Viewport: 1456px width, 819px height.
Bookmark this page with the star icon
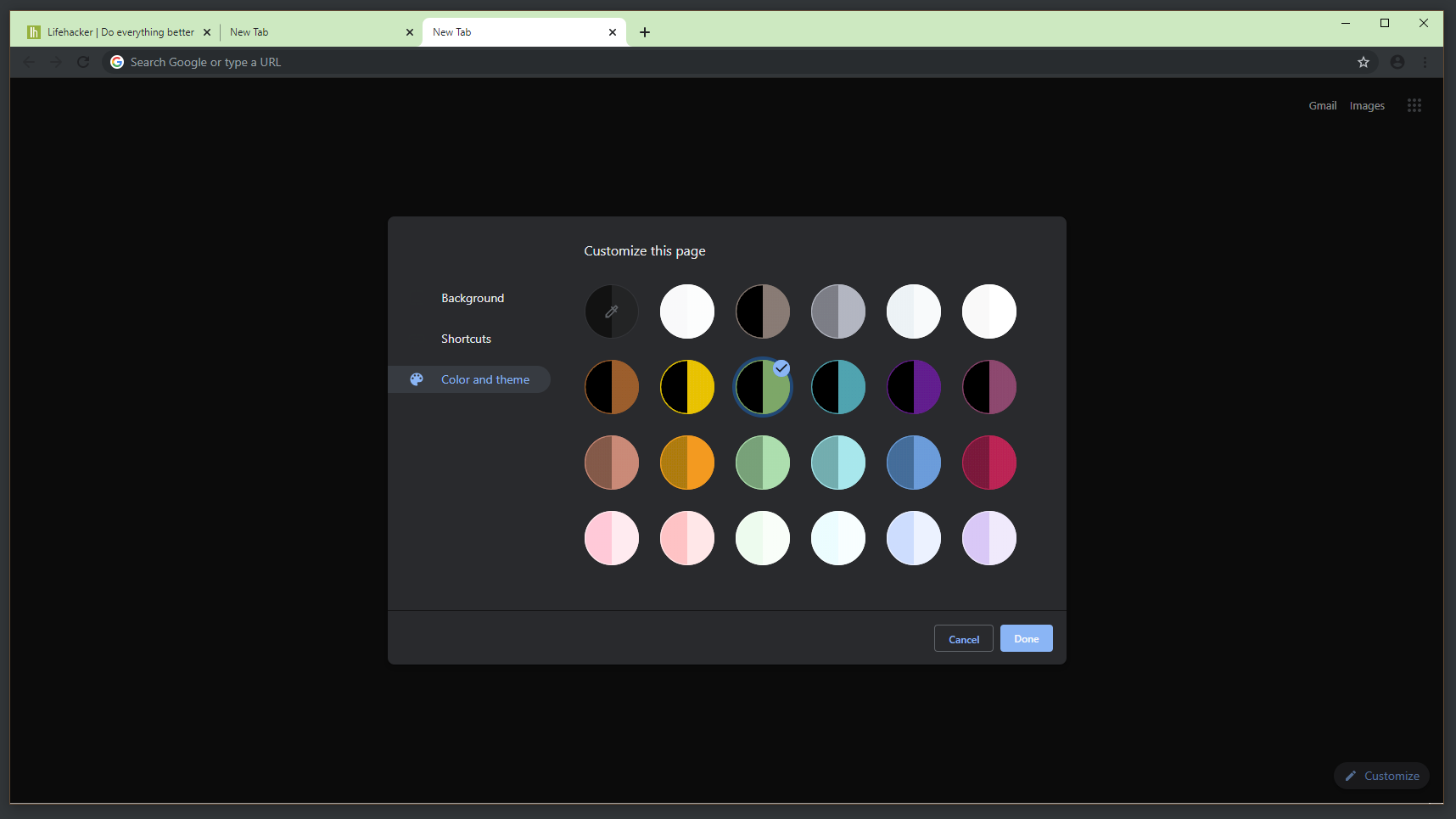click(x=1364, y=62)
